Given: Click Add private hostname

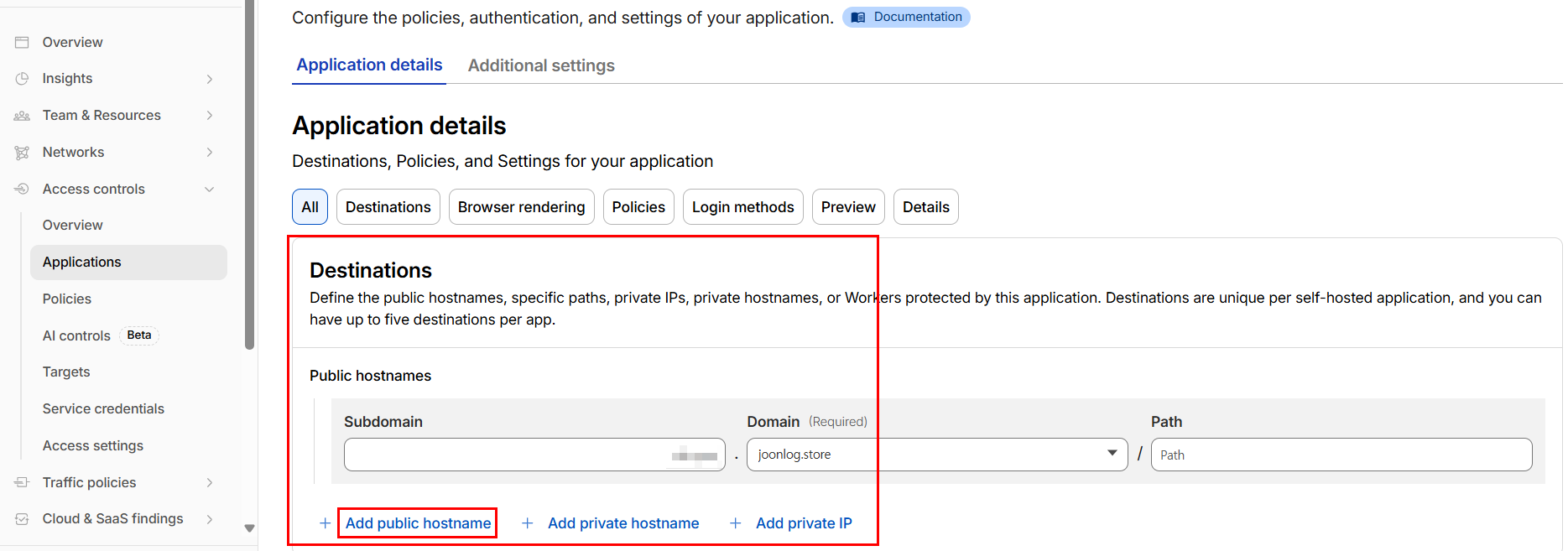Looking at the screenshot, I should 623,523.
